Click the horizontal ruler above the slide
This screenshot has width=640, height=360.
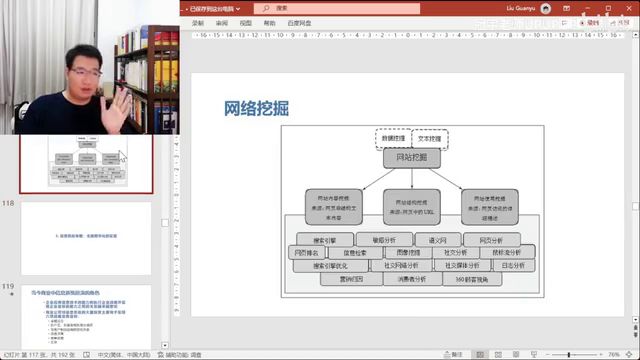click(407, 36)
